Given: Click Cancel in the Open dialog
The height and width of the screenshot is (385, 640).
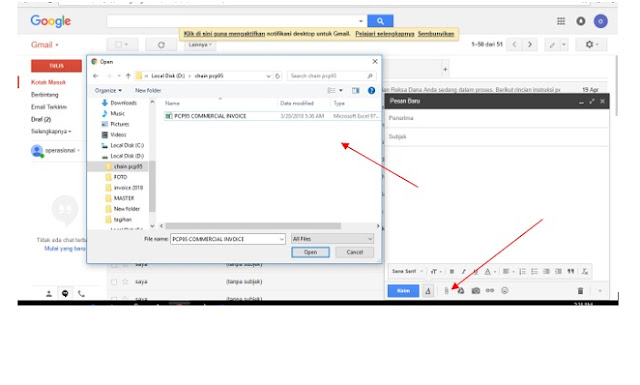Looking at the screenshot, I should [354, 252].
